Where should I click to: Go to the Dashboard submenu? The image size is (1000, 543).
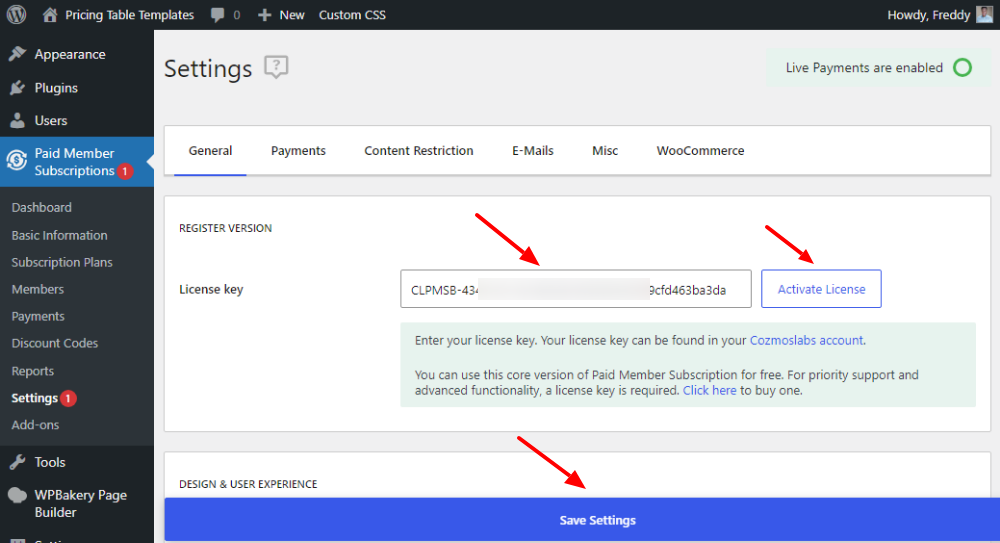[x=41, y=207]
